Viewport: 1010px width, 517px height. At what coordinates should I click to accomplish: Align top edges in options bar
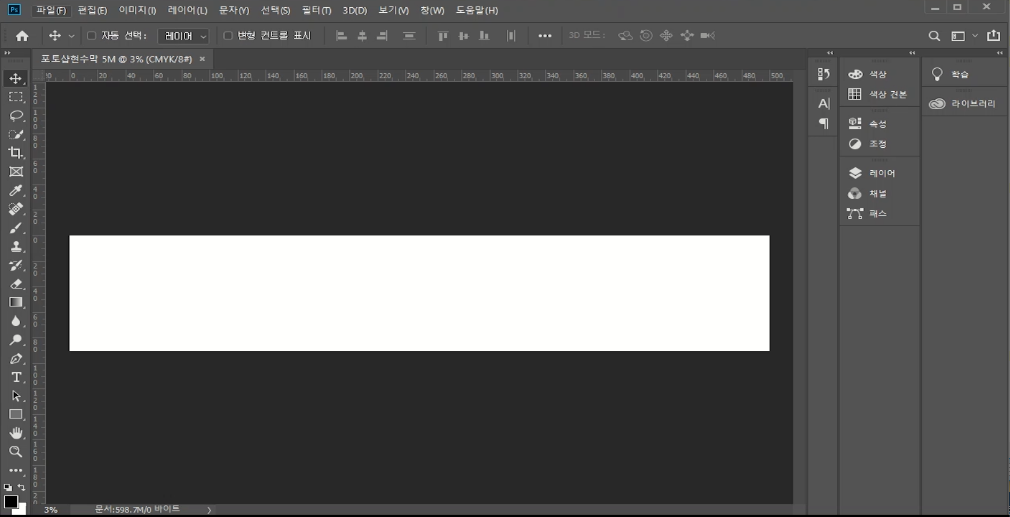click(x=443, y=36)
